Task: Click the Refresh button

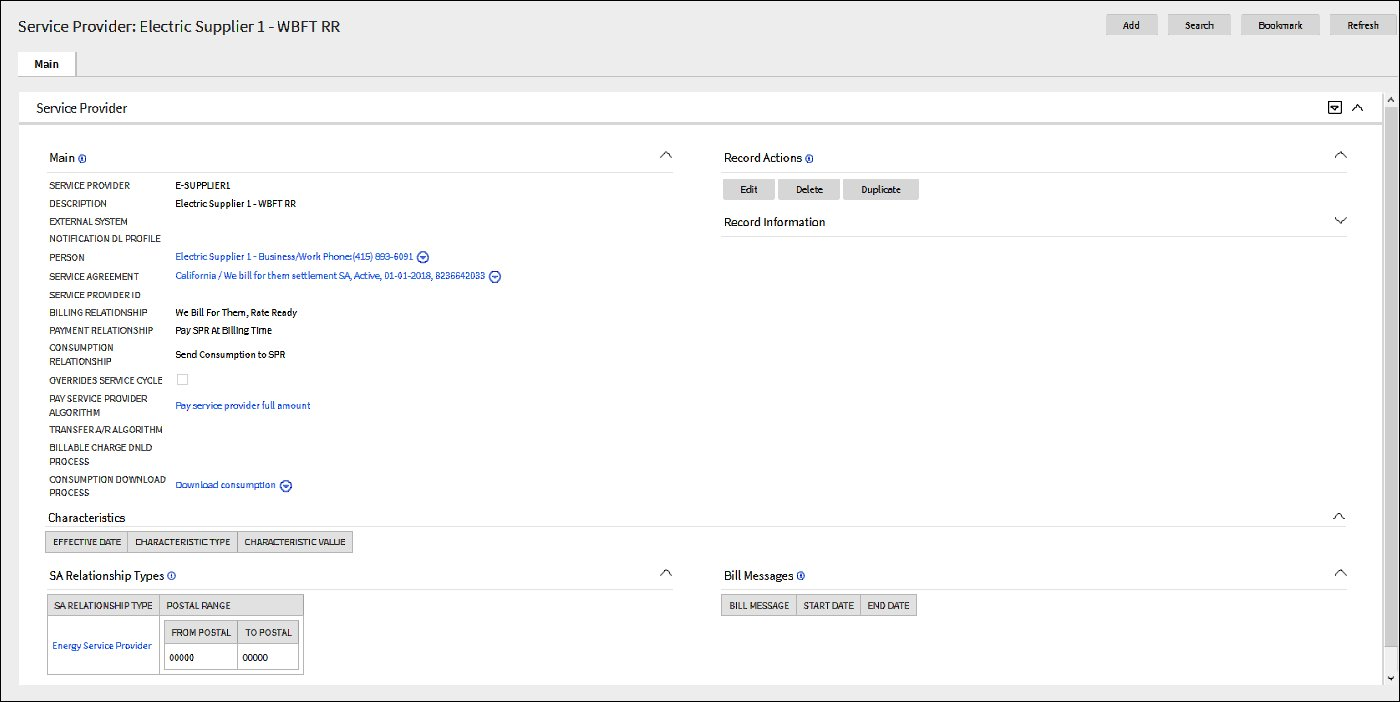Action: point(1362,24)
